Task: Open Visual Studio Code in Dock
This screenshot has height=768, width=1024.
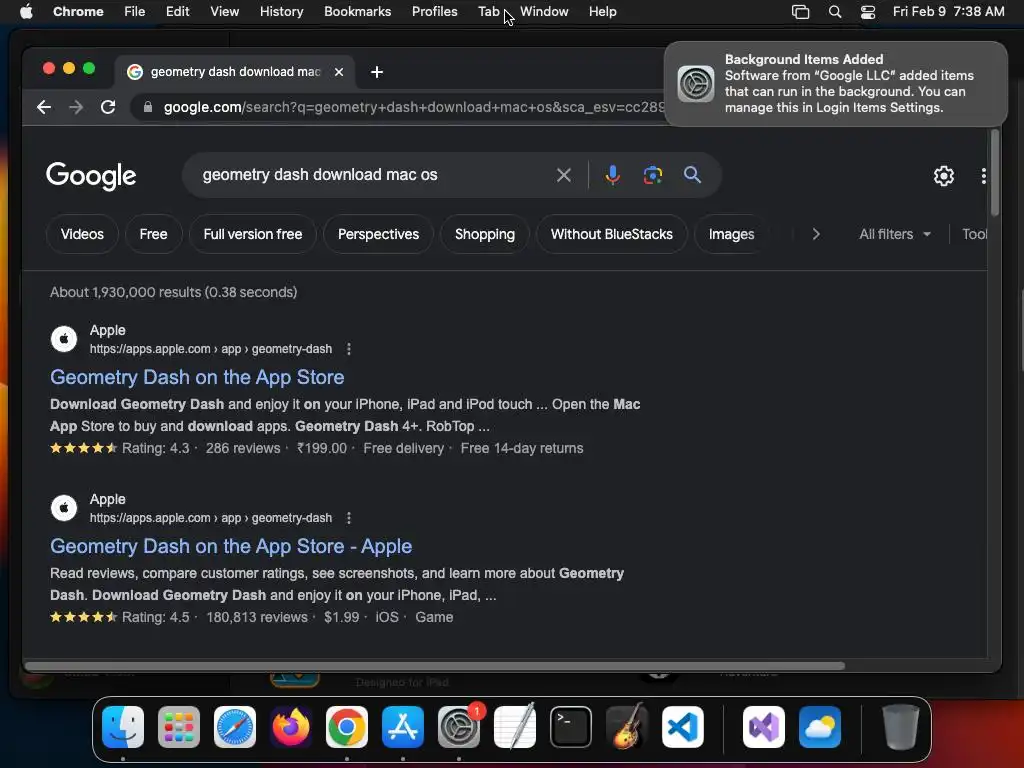Action: click(x=683, y=727)
